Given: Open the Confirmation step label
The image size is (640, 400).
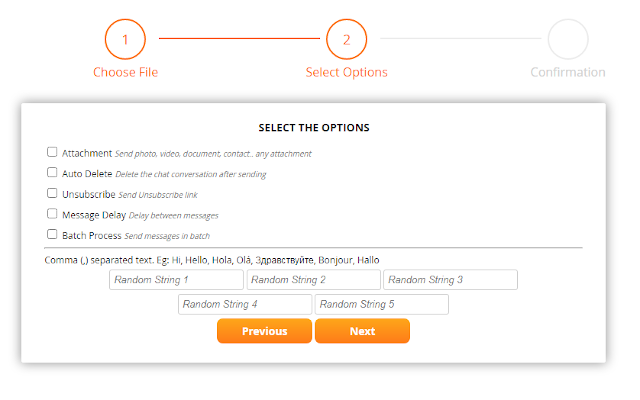Looking at the screenshot, I should [x=567, y=72].
